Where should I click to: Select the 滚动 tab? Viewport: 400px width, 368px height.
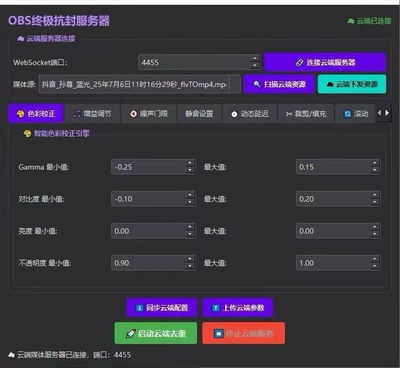click(x=355, y=114)
